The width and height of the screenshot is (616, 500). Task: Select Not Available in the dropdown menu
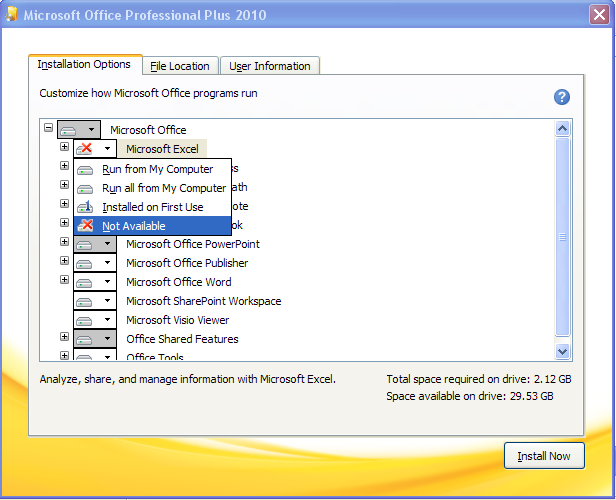pos(152,226)
